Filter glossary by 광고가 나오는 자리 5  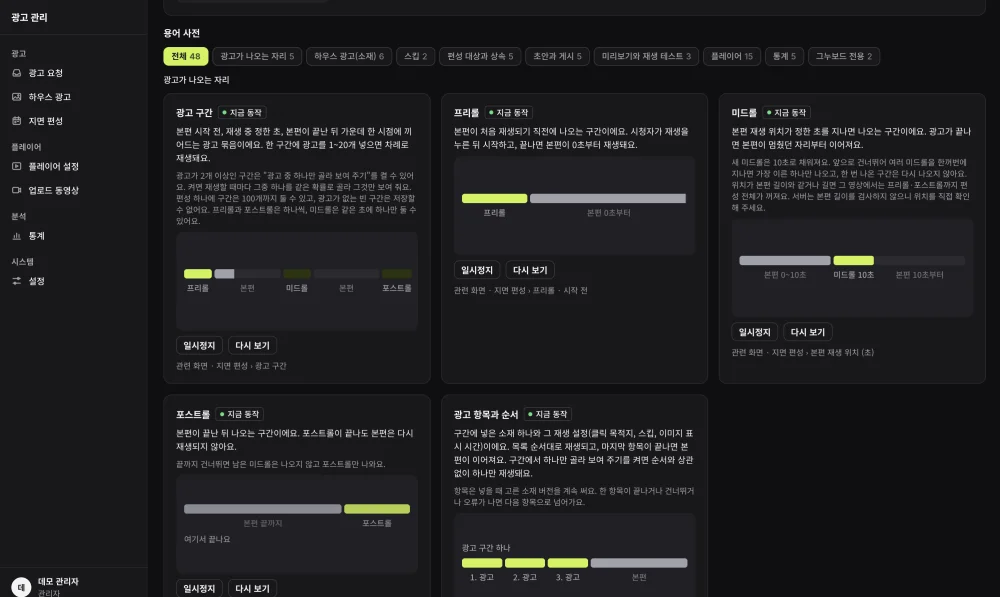pyautogui.click(x=257, y=56)
